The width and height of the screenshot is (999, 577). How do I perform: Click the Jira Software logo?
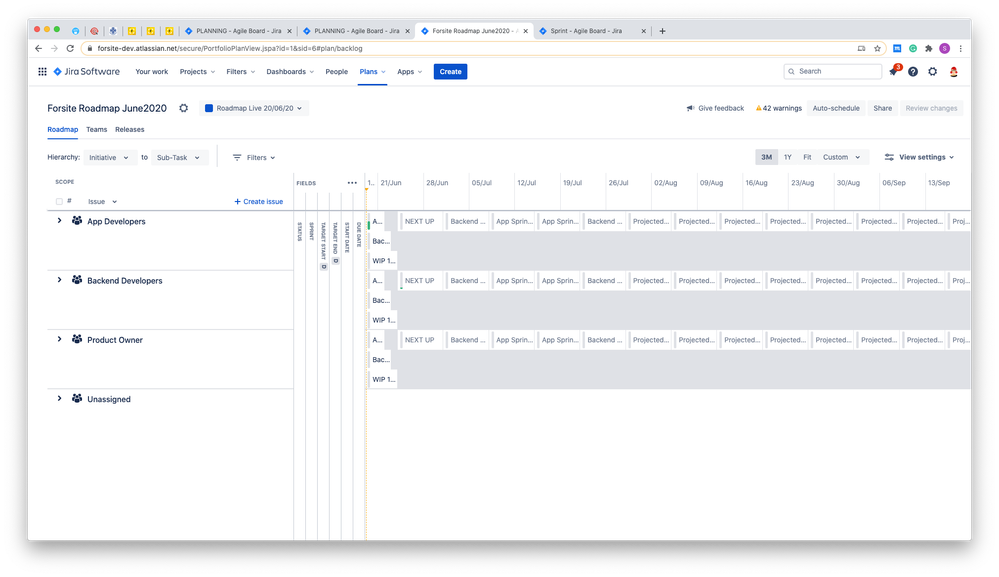pyautogui.click(x=87, y=72)
